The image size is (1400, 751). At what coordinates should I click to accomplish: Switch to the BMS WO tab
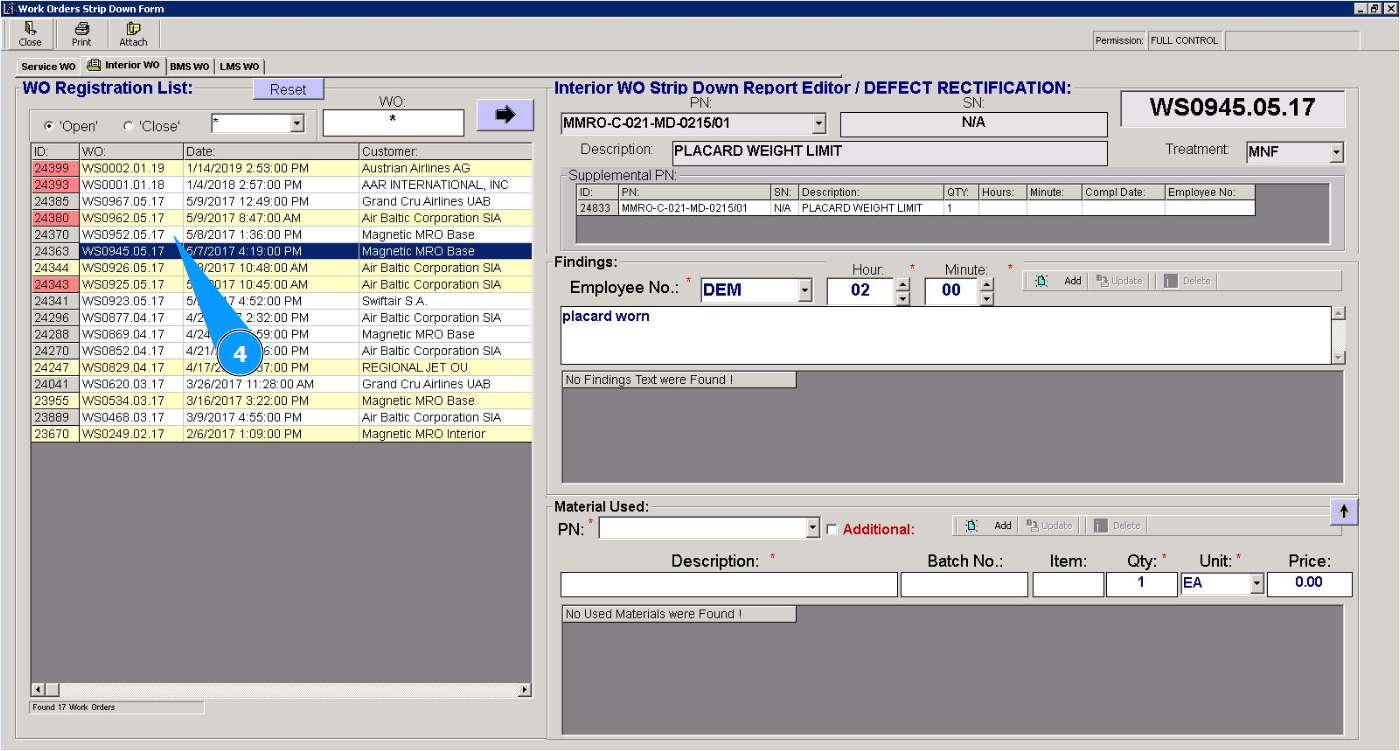pyautogui.click(x=189, y=67)
